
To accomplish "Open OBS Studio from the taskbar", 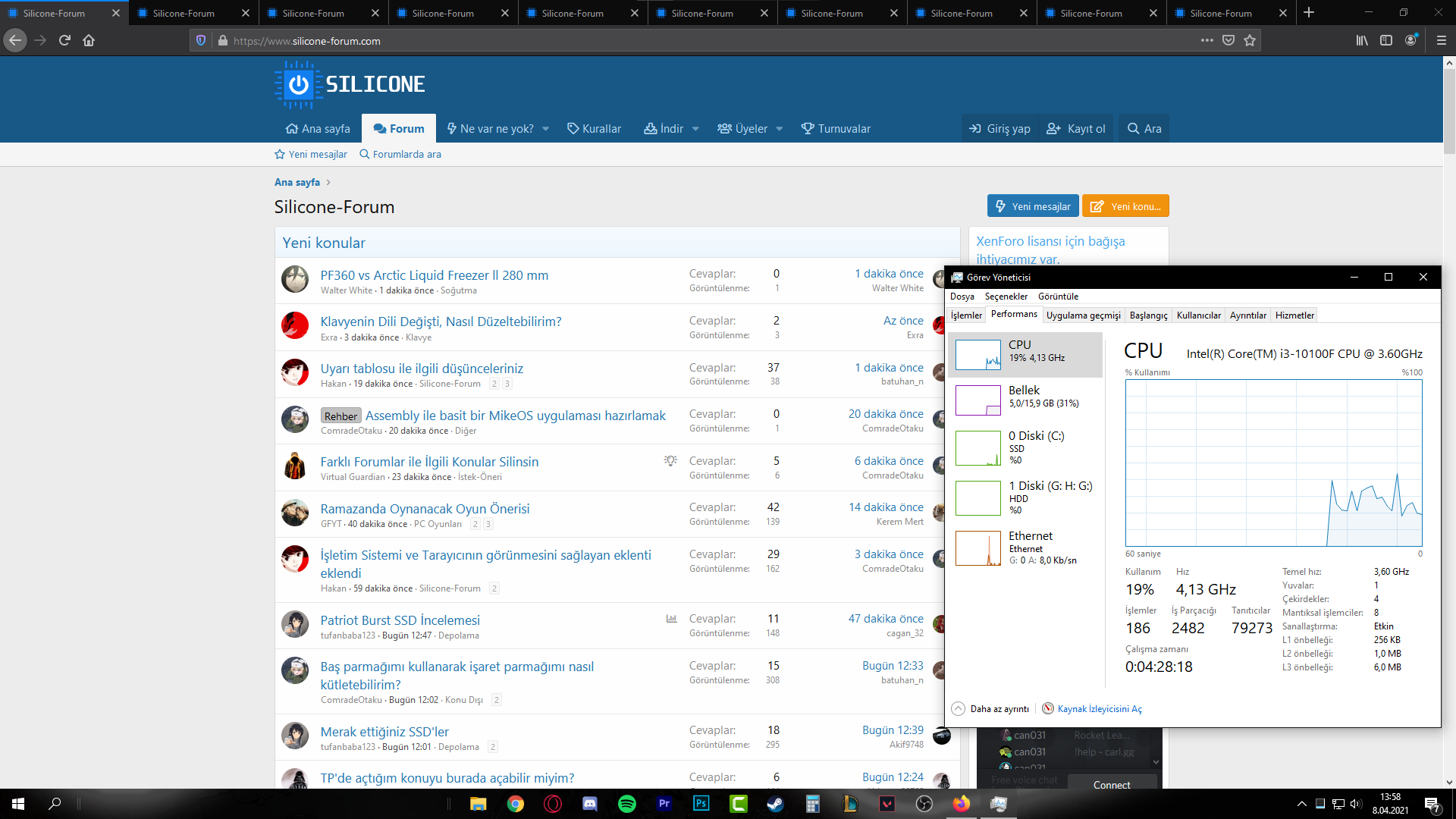I will click(924, 804).
